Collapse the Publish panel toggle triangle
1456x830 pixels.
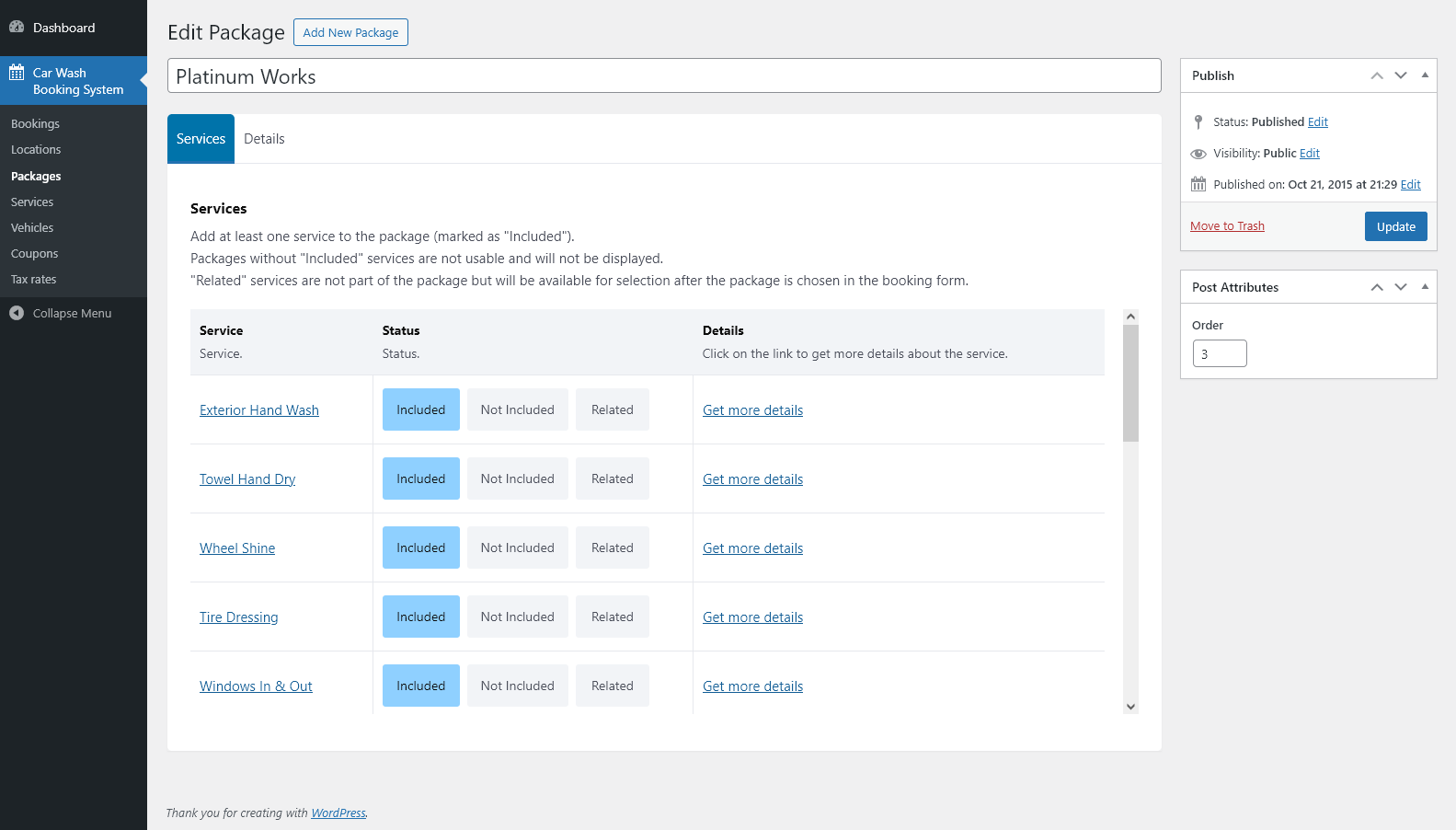[1425, 75]
